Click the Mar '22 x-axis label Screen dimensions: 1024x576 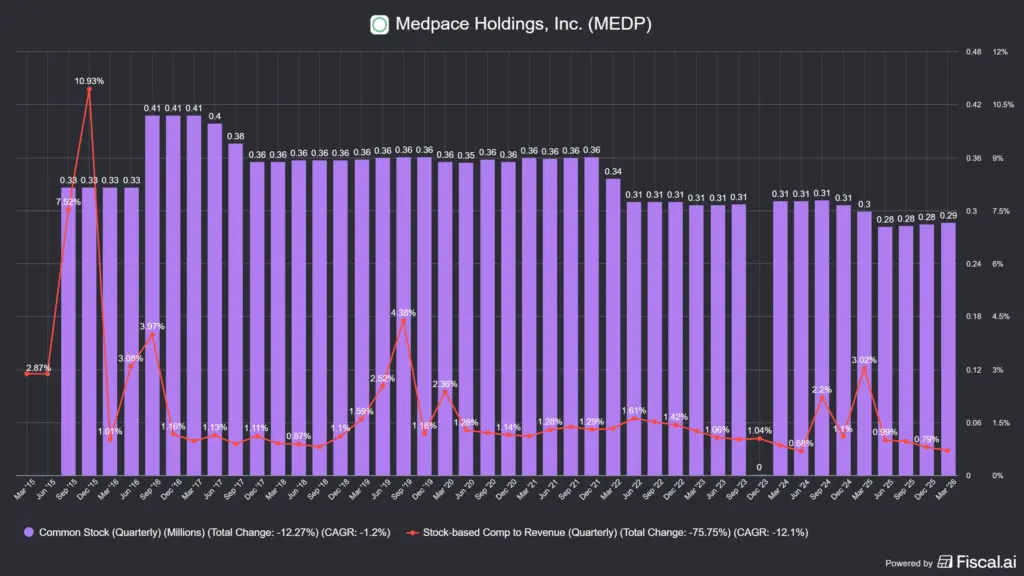(611, 488)
